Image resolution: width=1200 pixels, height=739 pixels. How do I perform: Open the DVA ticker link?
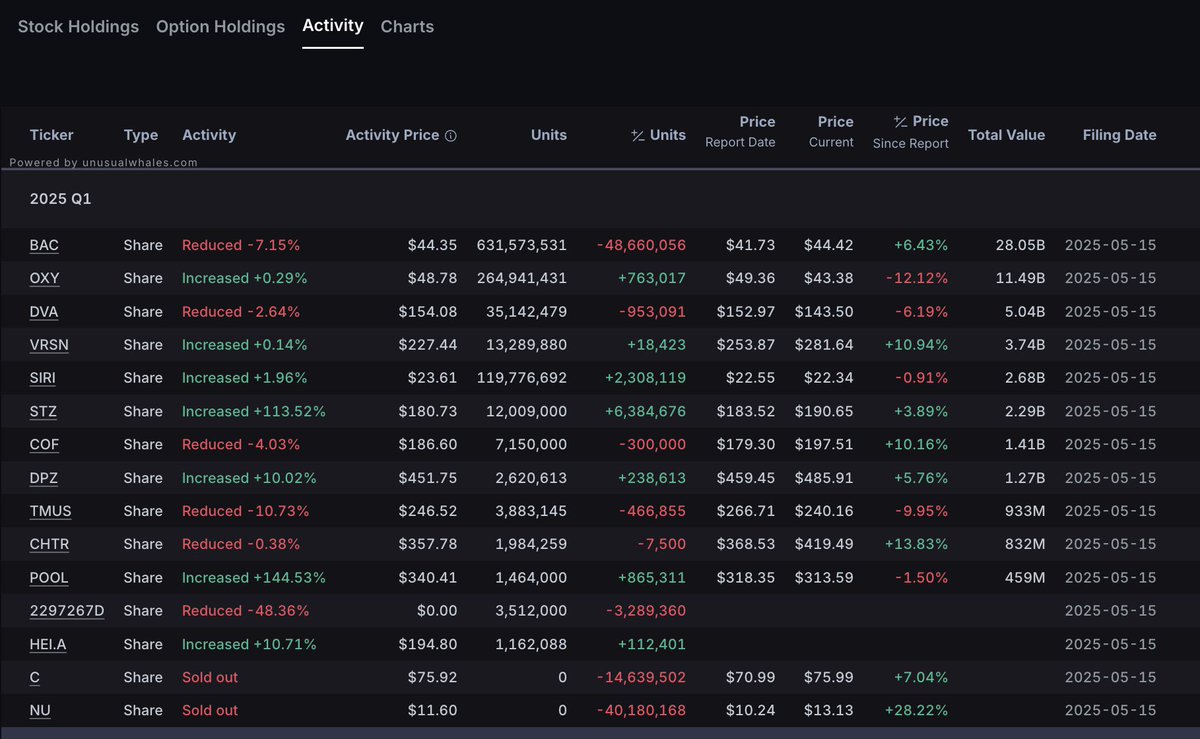click(x=44, y=312)
